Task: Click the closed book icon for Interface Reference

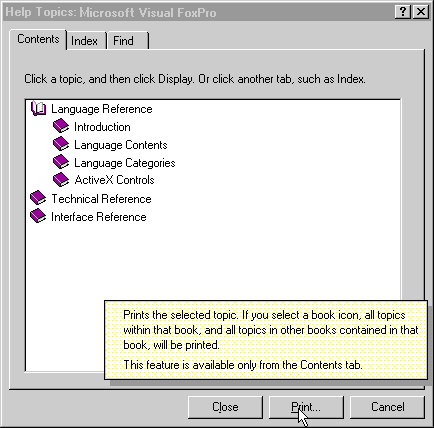Action: [38, 216]
